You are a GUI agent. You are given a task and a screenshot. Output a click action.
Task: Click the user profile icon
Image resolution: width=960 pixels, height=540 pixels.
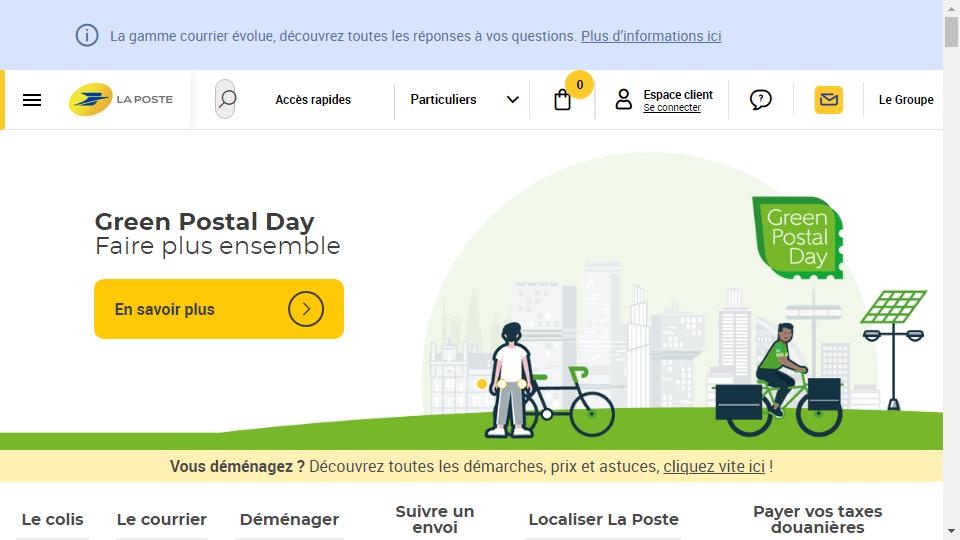[623, 99]
